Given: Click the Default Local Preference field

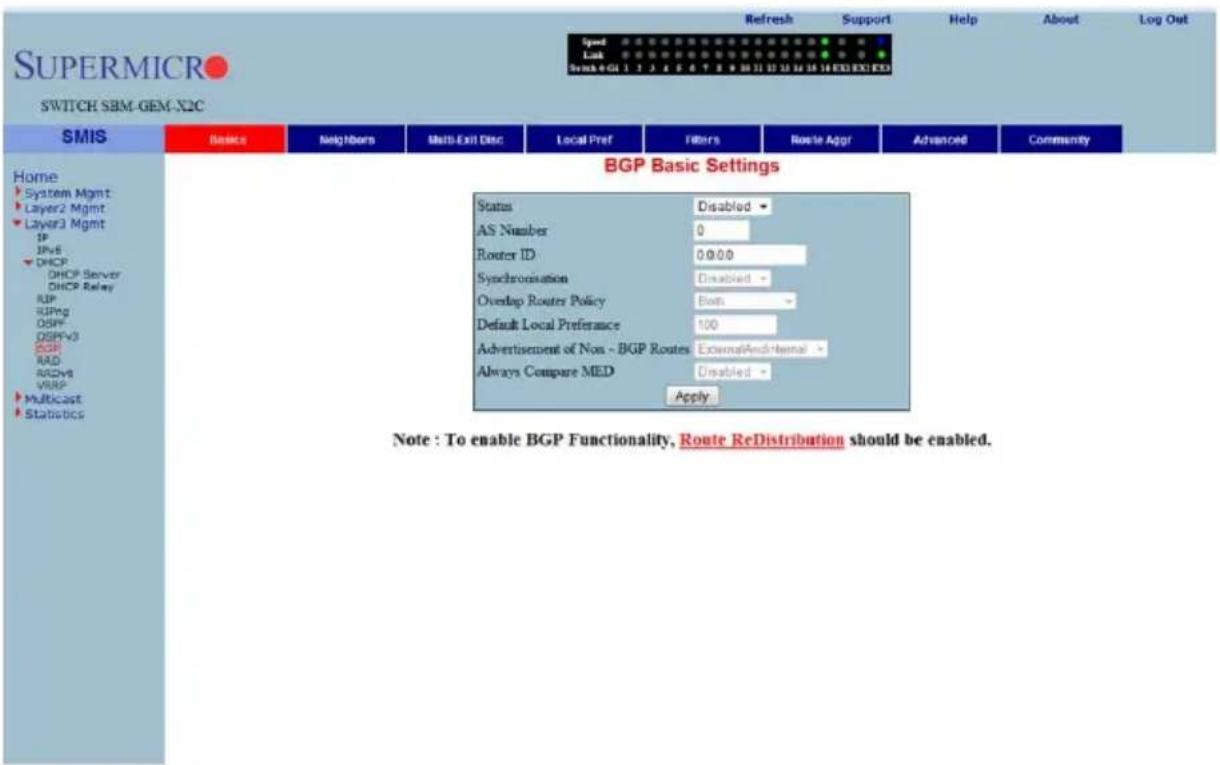Looking at the screenshot, I should [x=735, y=325].
